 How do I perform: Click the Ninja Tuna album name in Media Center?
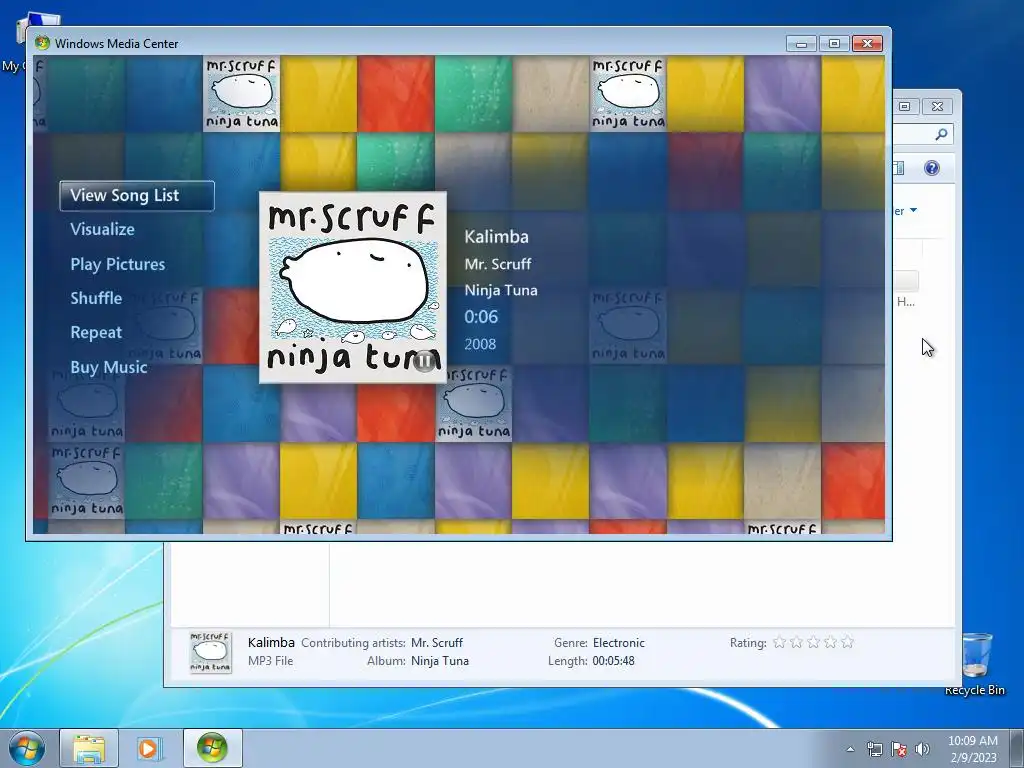click(x=501, y=290)
